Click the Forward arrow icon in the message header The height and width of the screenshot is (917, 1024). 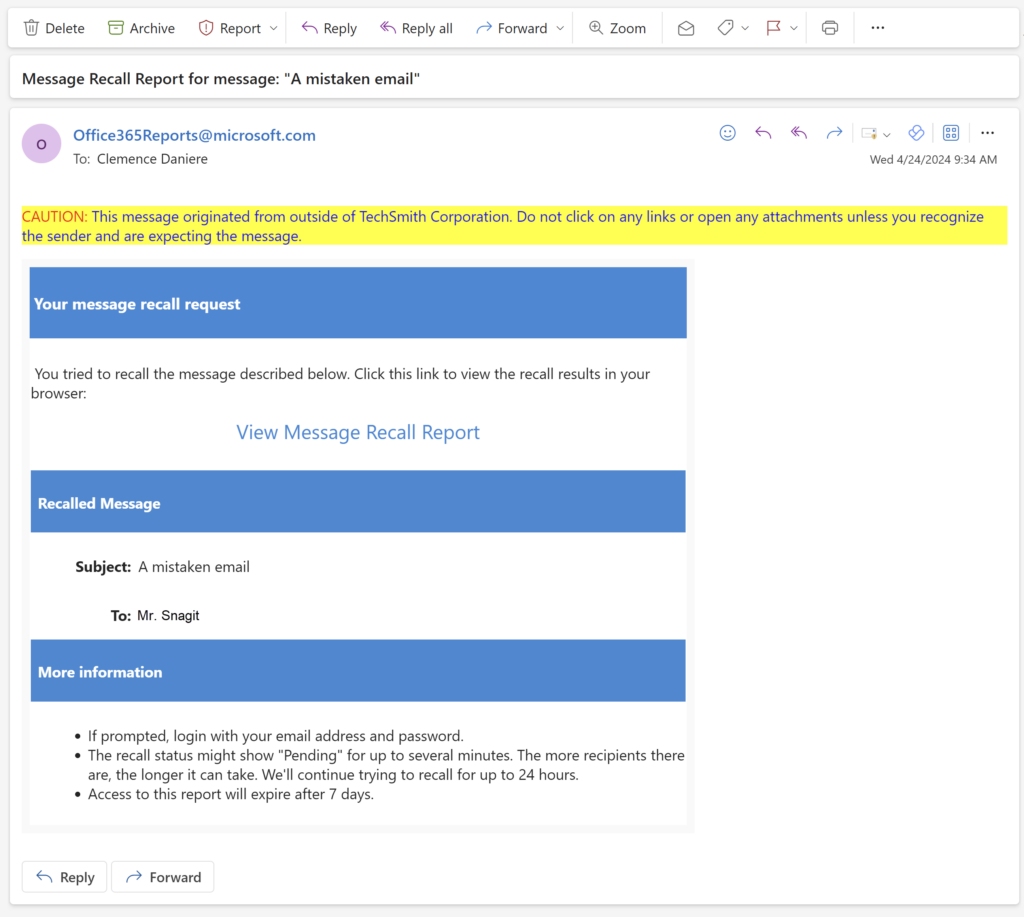(x=834, y=132)
